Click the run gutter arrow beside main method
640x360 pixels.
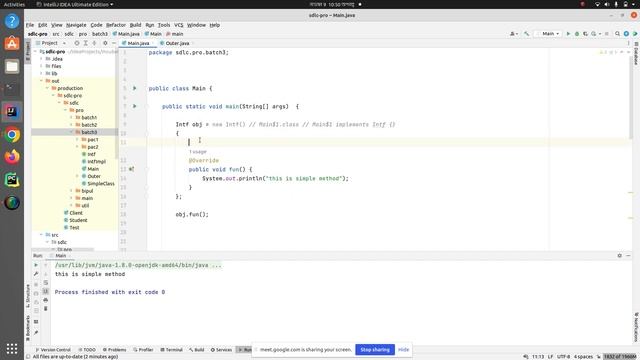[x=134, y=106]
